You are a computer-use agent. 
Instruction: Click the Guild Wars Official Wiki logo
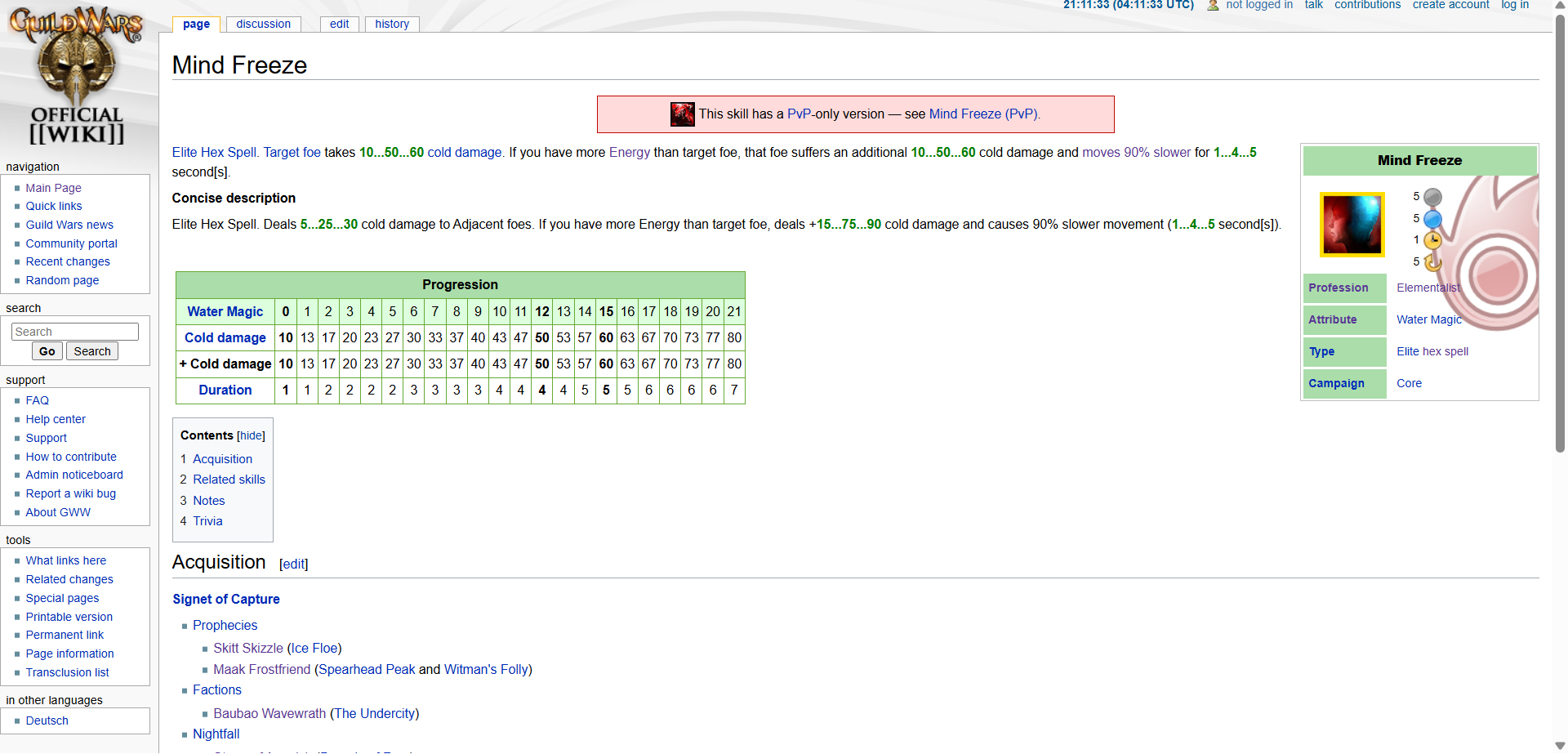coord(77,75)
